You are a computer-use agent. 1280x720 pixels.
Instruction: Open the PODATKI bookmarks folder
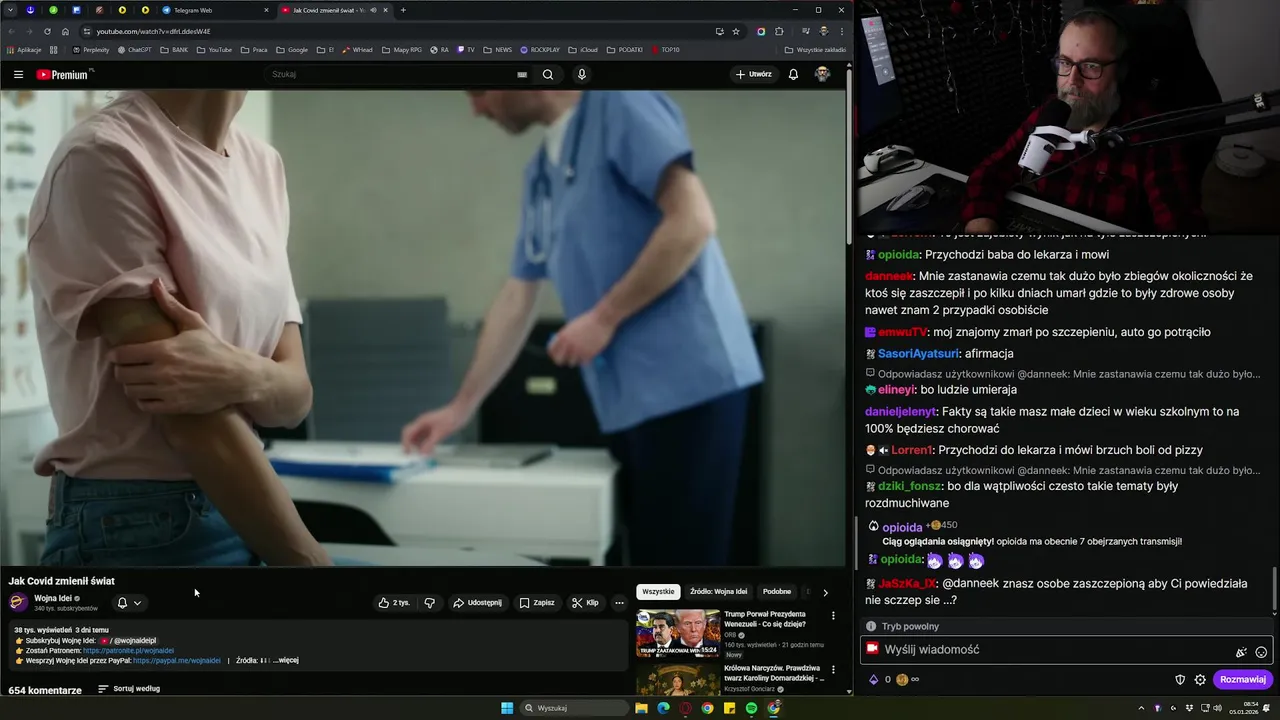point(625,49)
